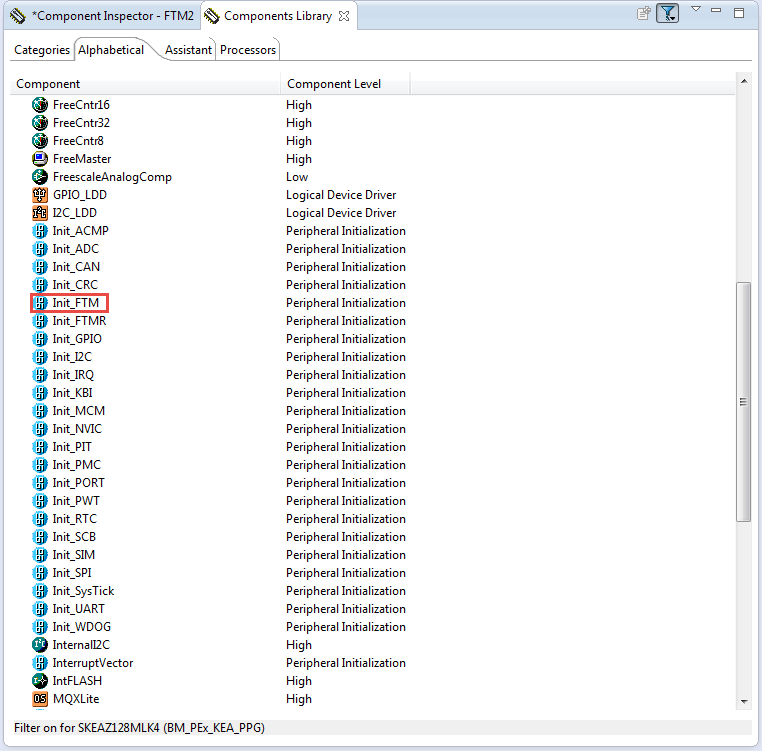The height and width of the screenshot is (751, 762).
Task: Click the I2C_LDD component icon
Action: 40,212
